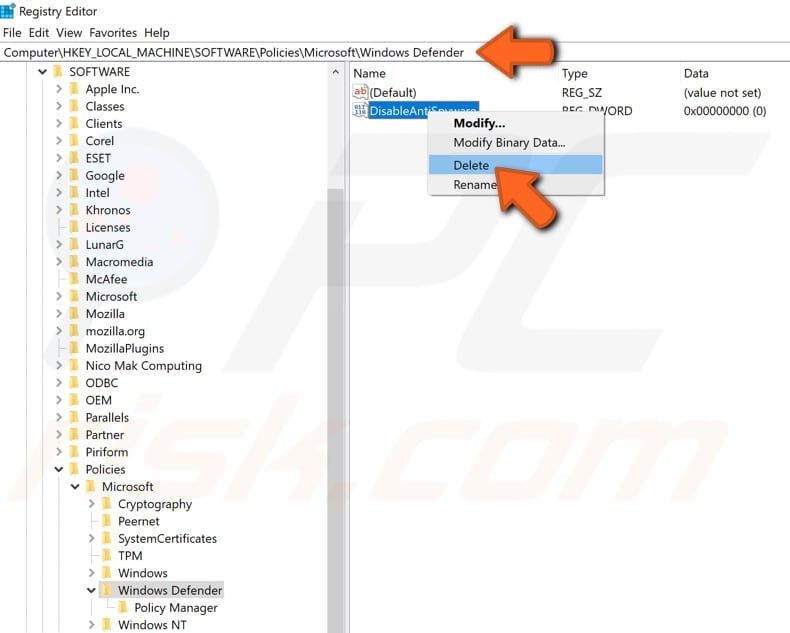Click the ODBC folder icon
This screenshot has height=633, width=790.
click(74, 383)
